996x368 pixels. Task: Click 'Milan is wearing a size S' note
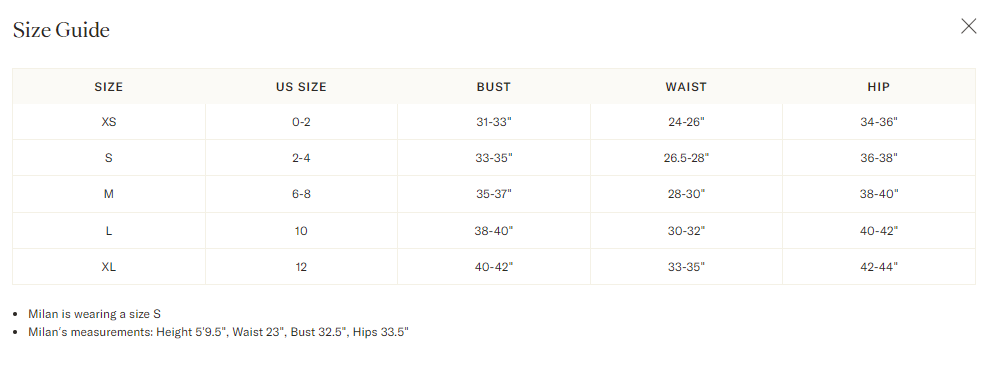(95, 314)
